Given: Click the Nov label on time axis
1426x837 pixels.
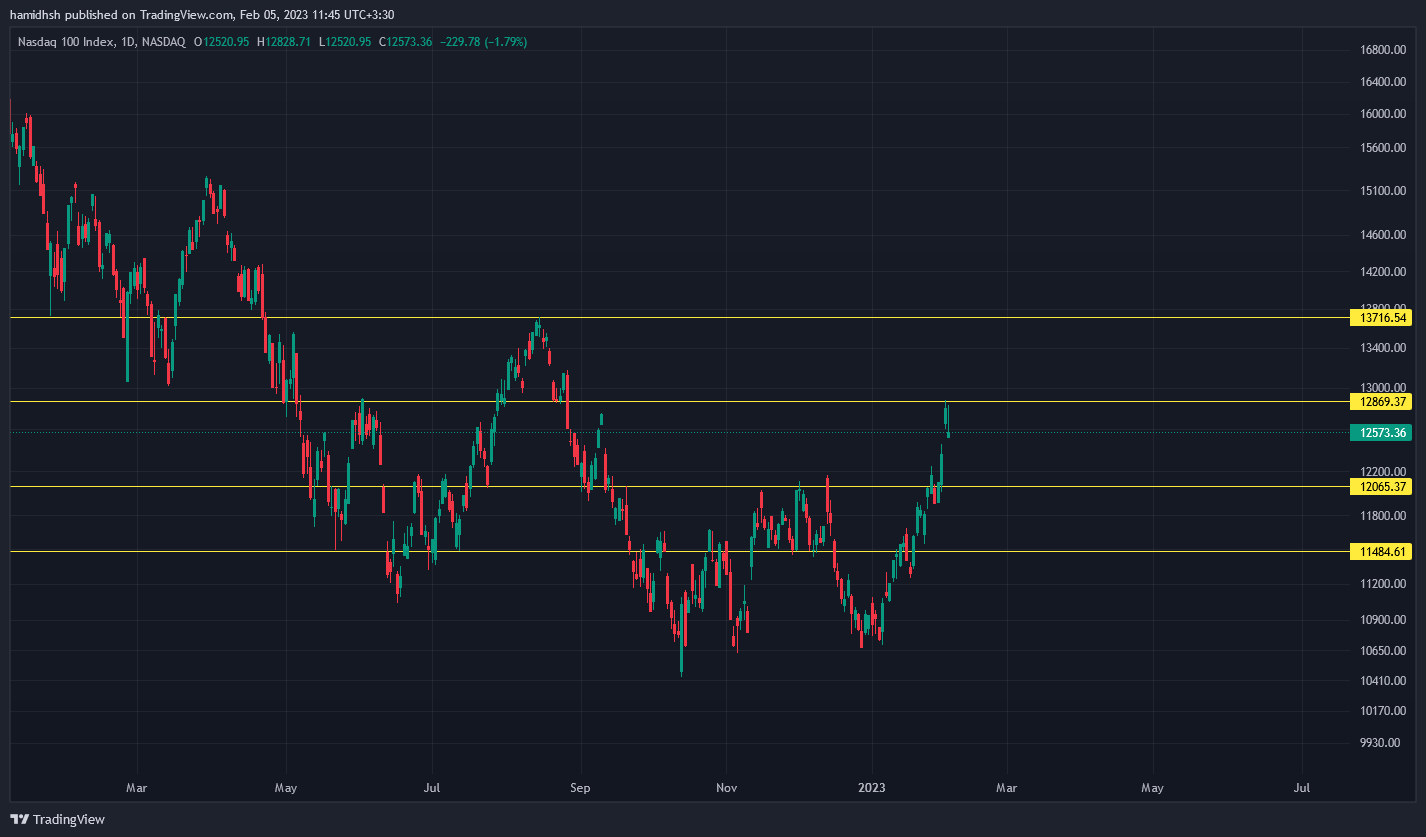Looking at the screenshot, I should [727, 788].
